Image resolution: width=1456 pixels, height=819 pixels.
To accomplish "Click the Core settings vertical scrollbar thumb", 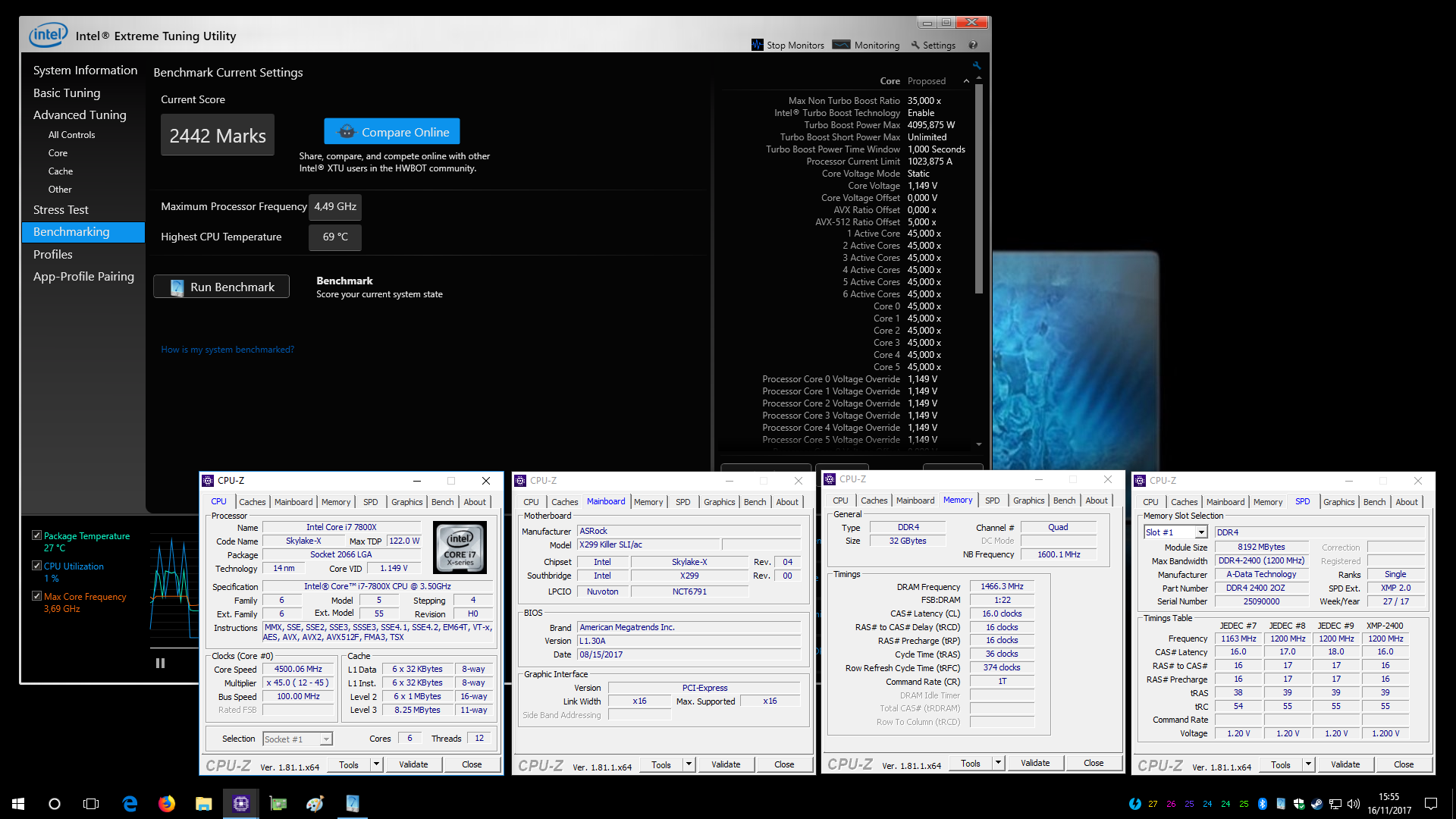I will (x=979, y=189).
